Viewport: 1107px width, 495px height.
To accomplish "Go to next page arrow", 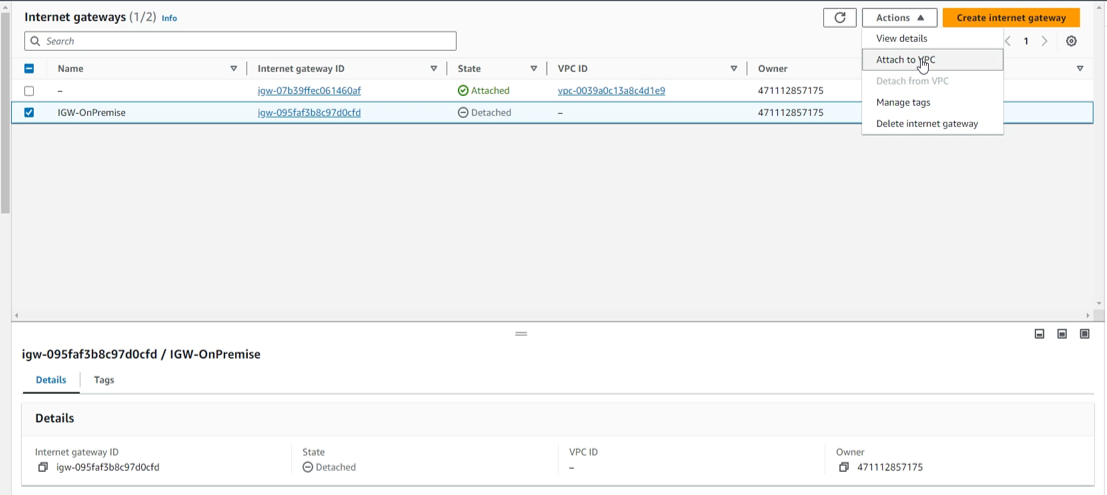I will click(x=1045, y=42).
